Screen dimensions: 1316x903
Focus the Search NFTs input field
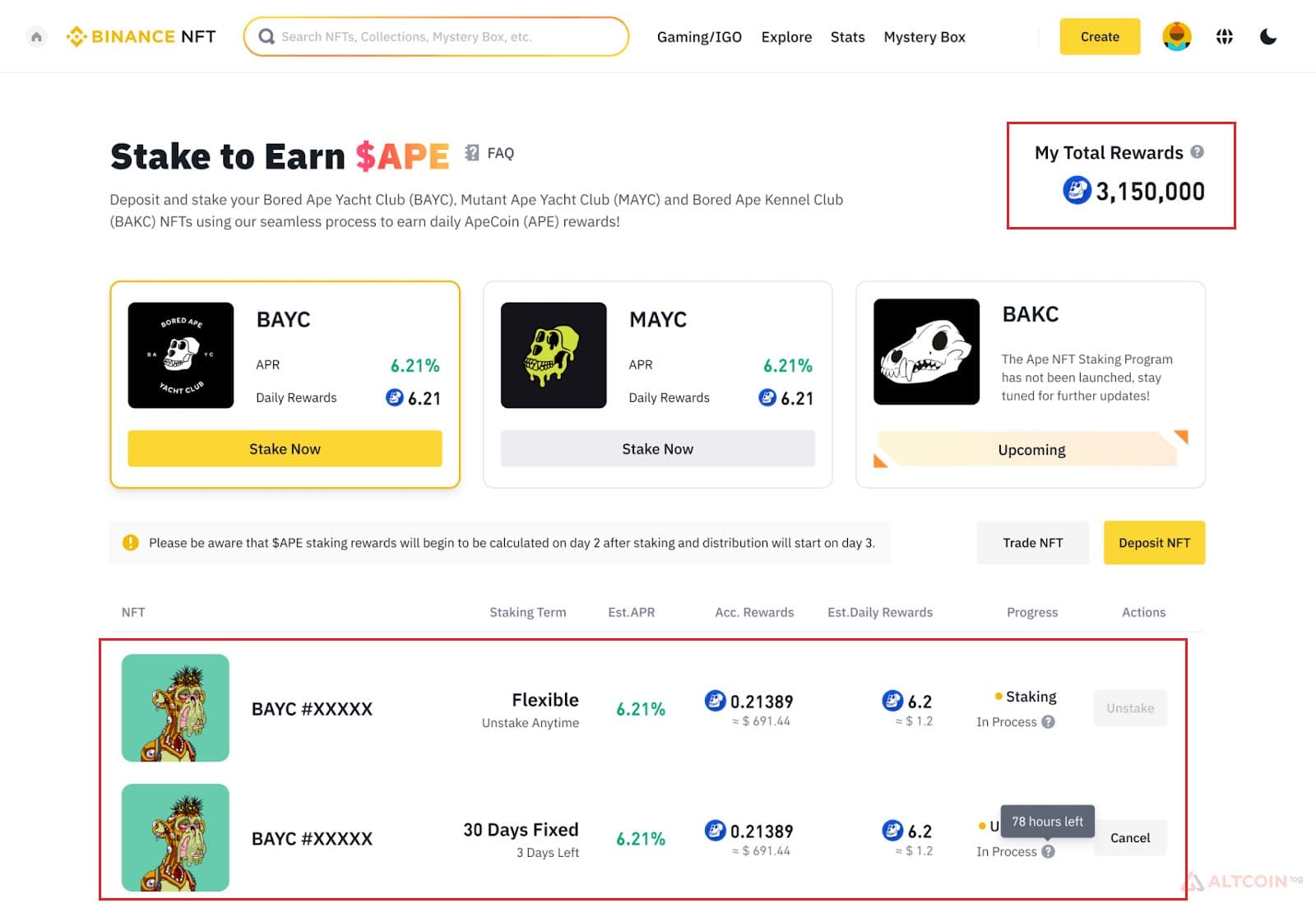tap(436, 36)
